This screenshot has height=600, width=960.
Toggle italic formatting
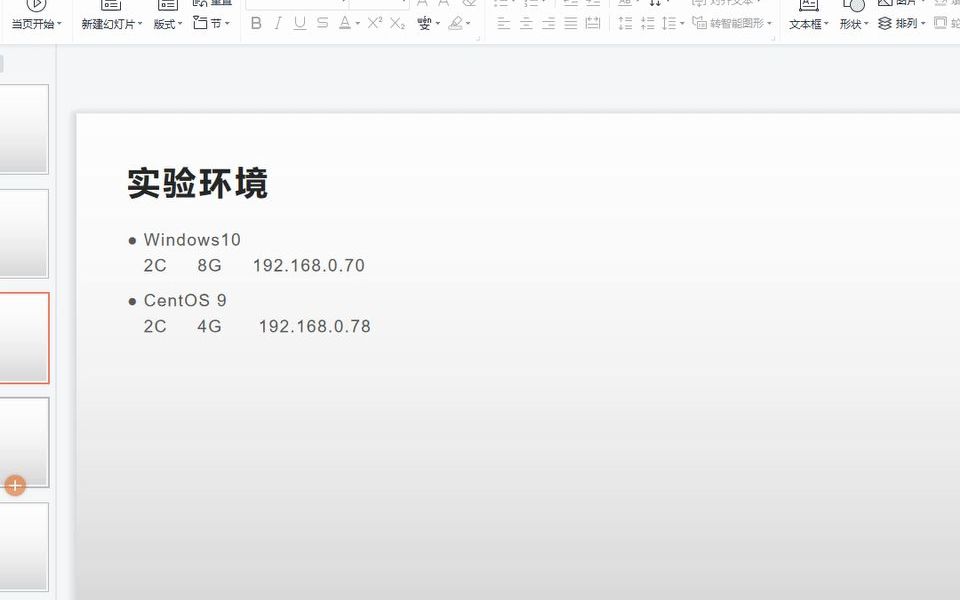coord(277,23)
